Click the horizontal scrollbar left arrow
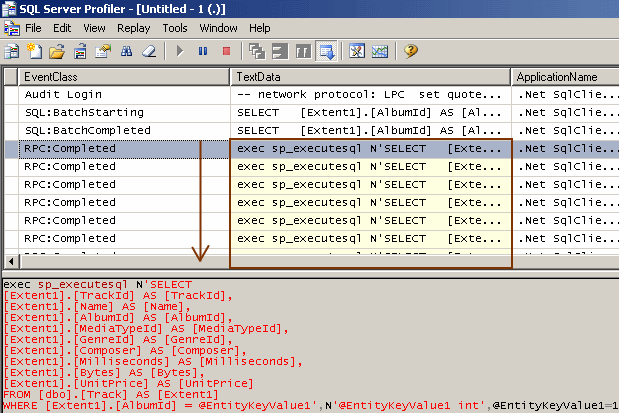Viewport: 619px width, 413px height. pyautogui.click(x=11, y=261)
